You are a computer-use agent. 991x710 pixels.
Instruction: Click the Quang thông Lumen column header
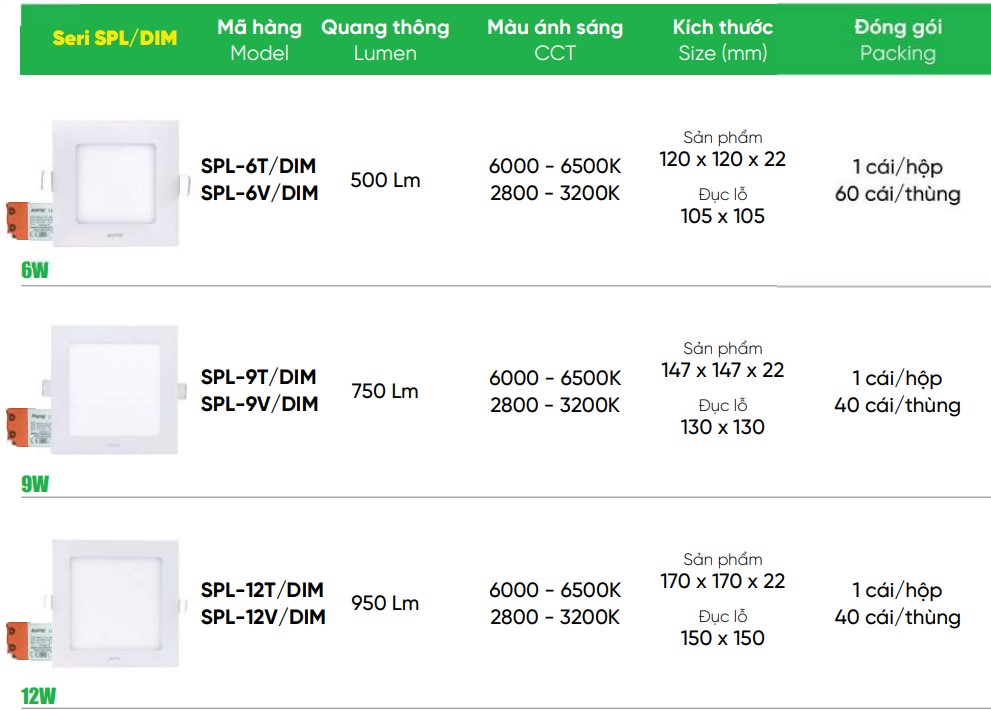[x=385, y=39]
